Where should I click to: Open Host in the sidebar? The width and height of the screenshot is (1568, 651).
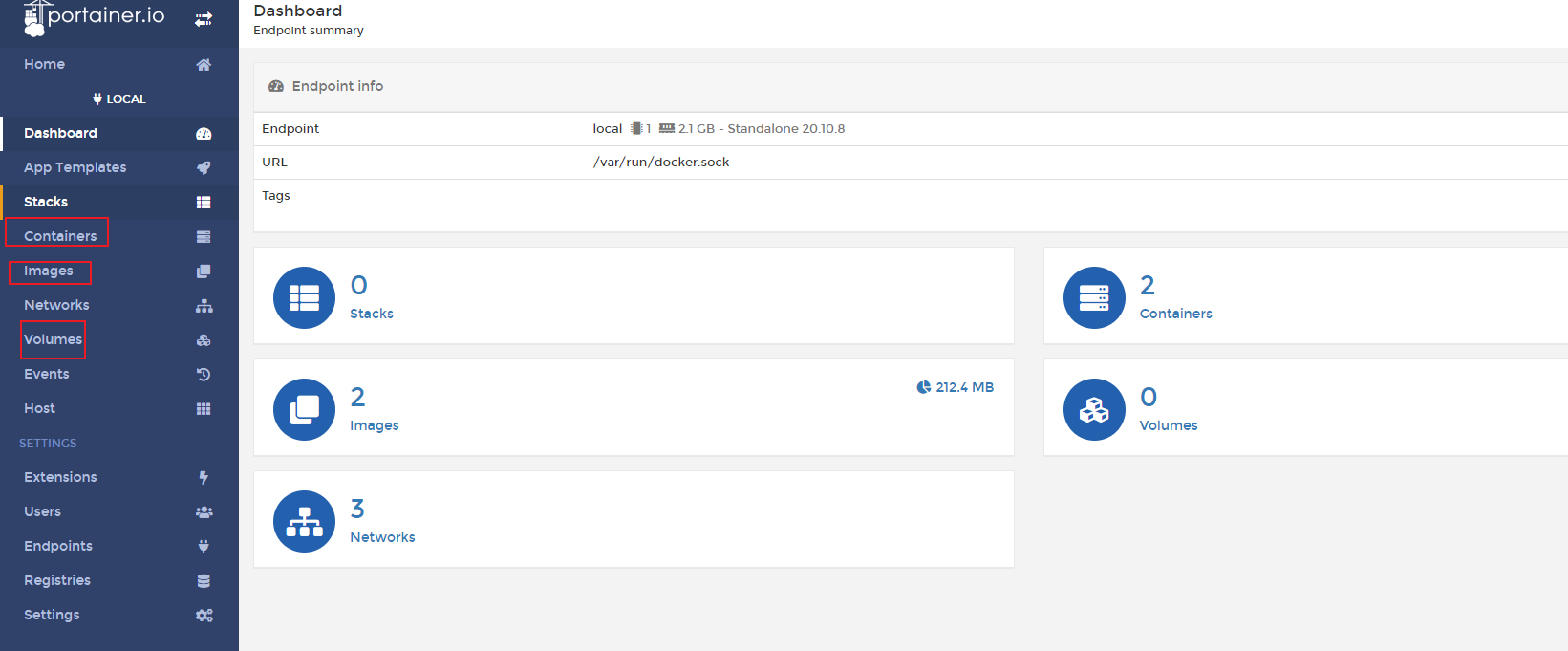pos(39,408)
